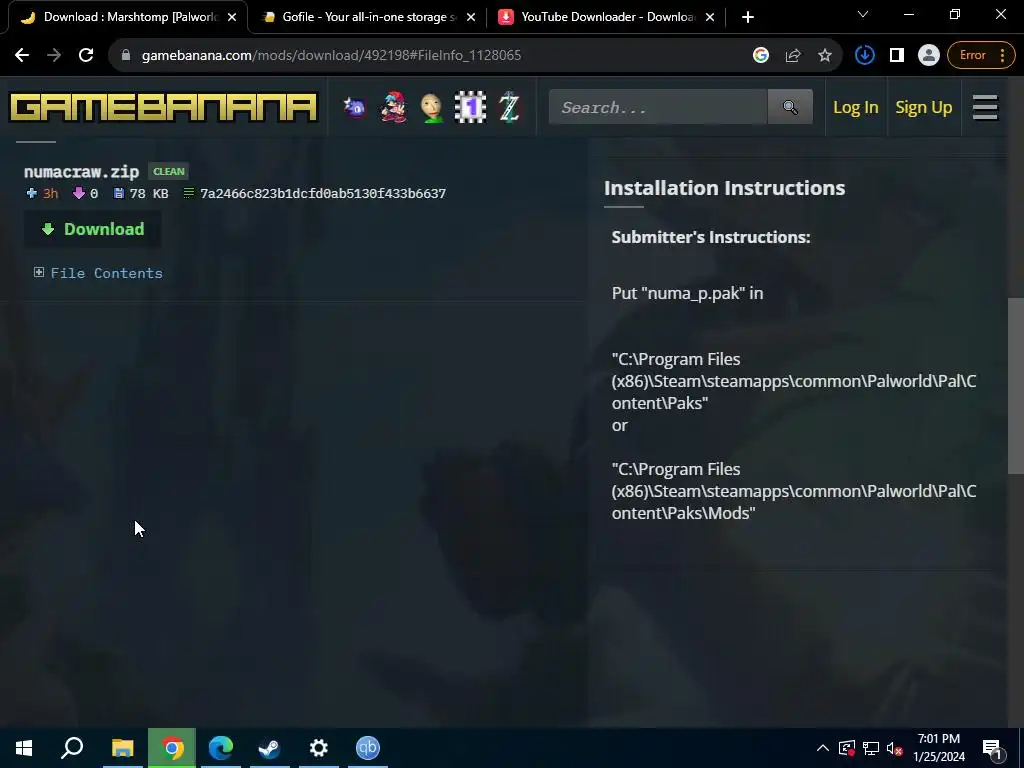Screen dimensions: 1024x768
Task: Focus the GameBanana search field
Action: pos(658,107)
